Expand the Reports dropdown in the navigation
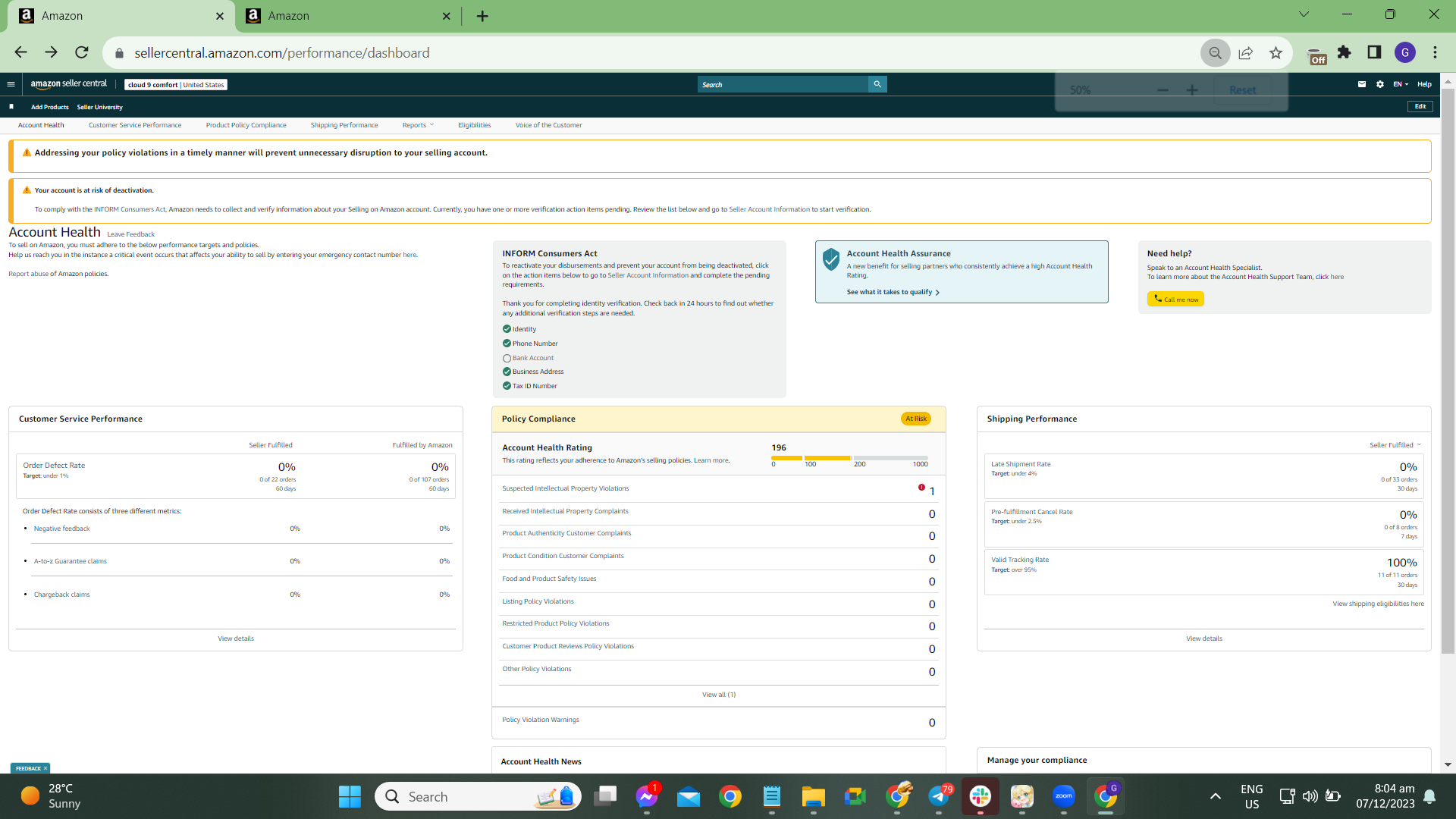Image resolution: width=1456 pixels, height=819 pixels. [418, 125]
